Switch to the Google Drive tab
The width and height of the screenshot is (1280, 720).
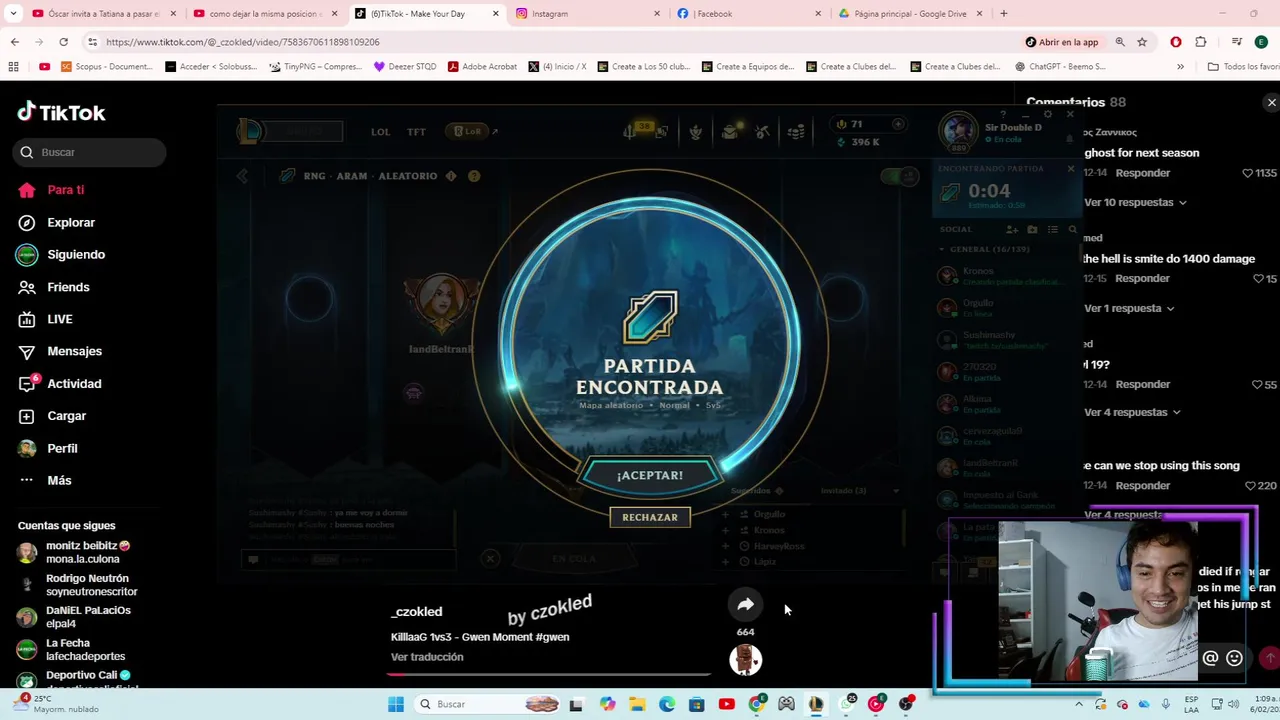click(910, 14)
